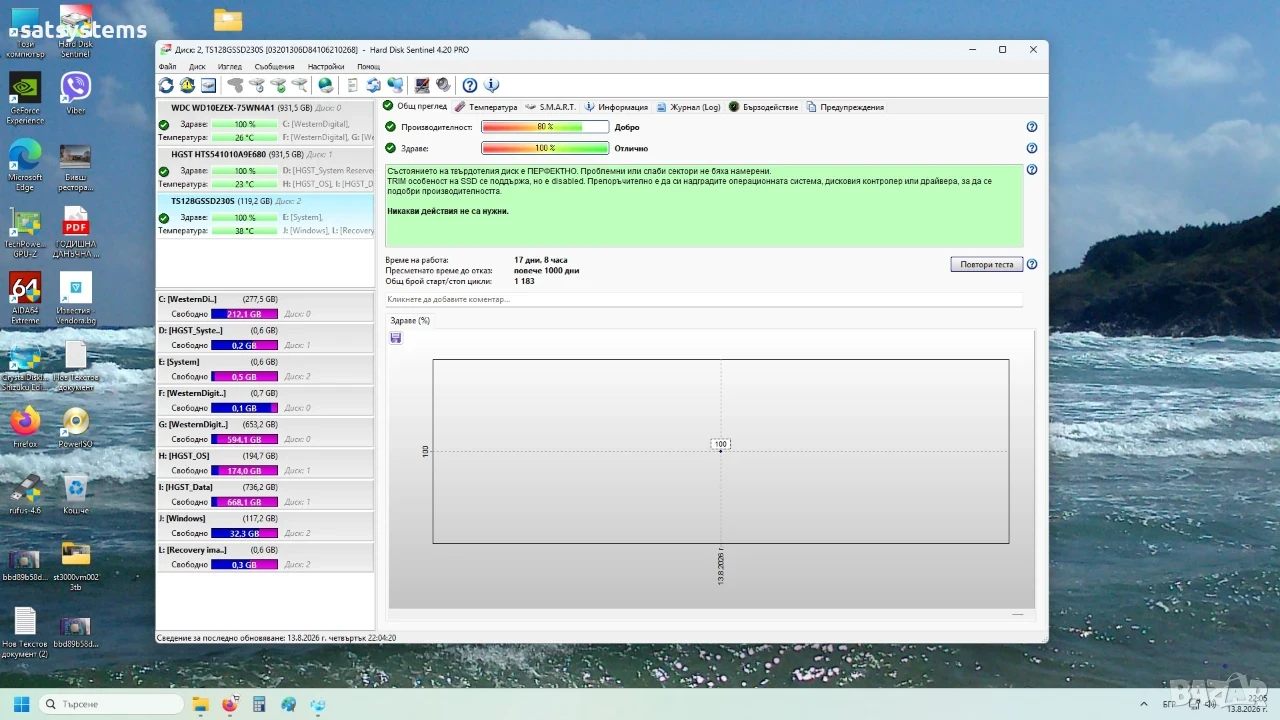The width and height of the screenshot is (1280, 720).
Task: Select the Microsoft Edge desktop icon
Action: click(x=25, y=165)
